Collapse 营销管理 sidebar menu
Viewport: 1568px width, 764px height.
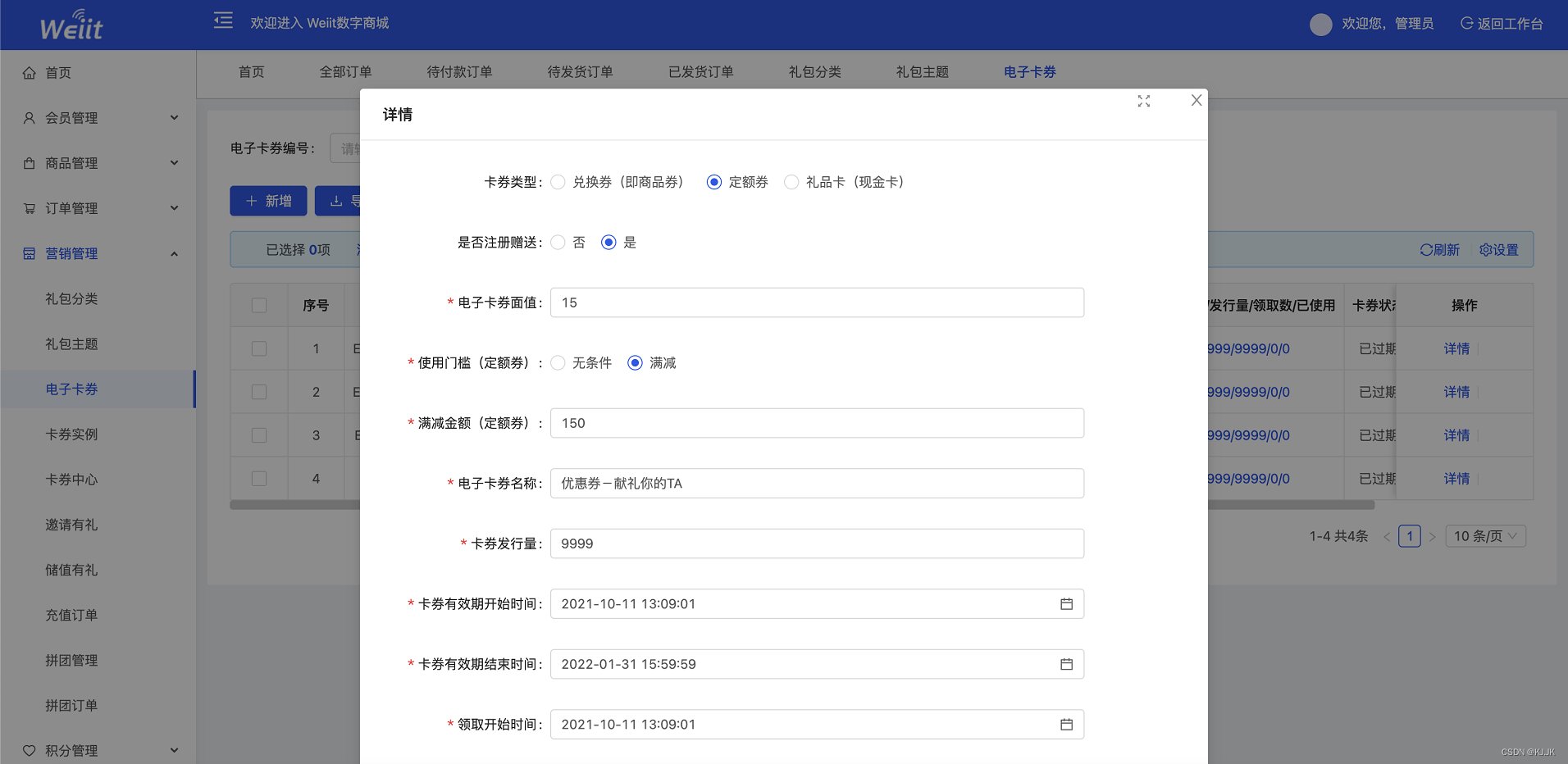pos(98,253)
